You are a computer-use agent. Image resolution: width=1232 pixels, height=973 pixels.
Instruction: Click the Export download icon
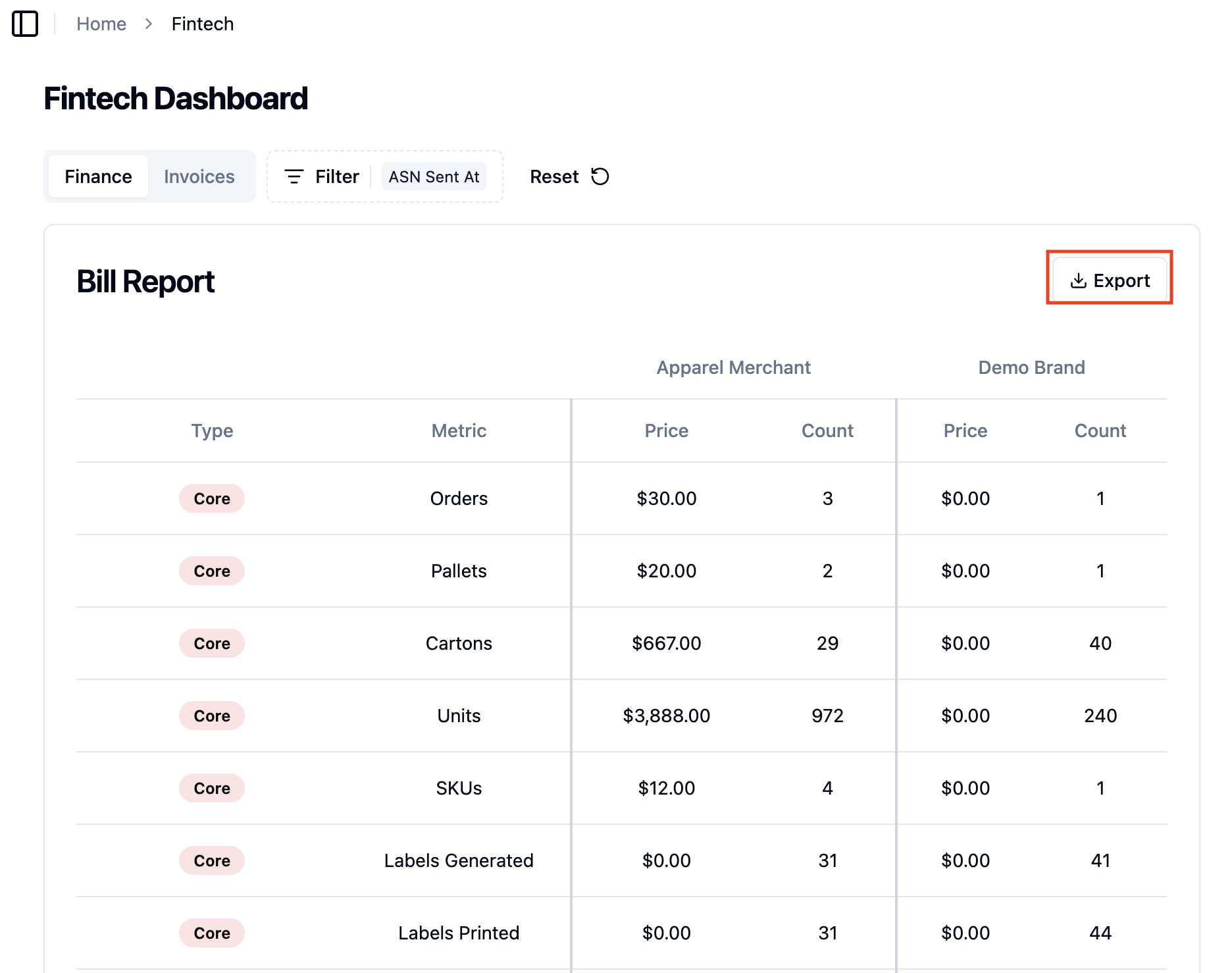point(1079,280)
